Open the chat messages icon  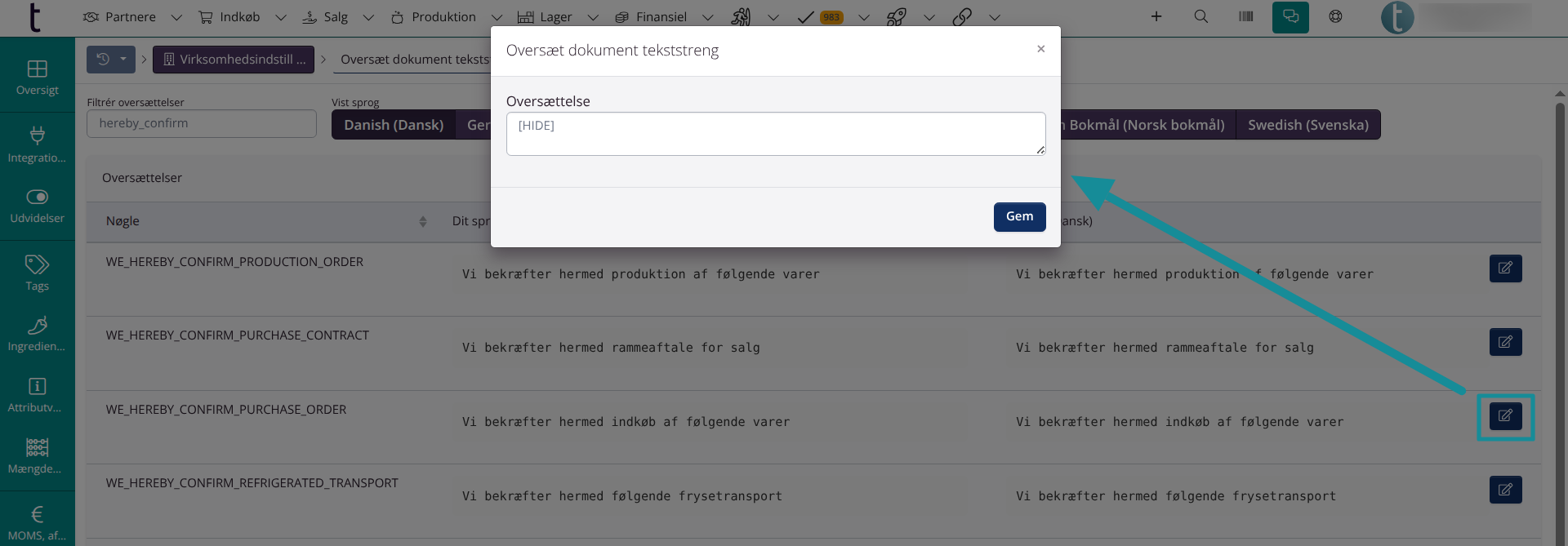tap(1290, 17)
